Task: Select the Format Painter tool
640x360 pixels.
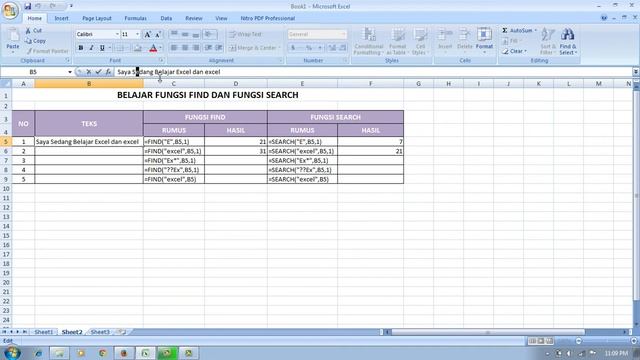Action: click(47, 51)
